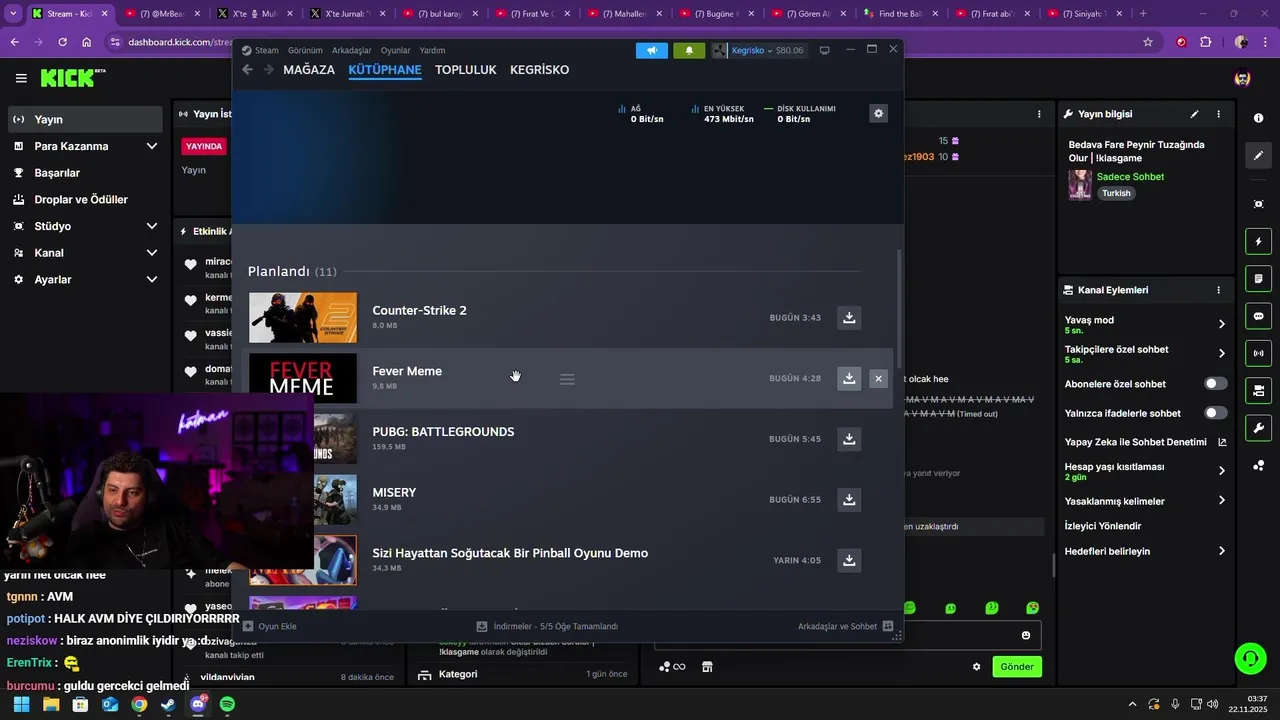This screenshot has width=1280, height=720.
Task: Open the Oyunlar menu in Steam
Action: tap(396, 50)
